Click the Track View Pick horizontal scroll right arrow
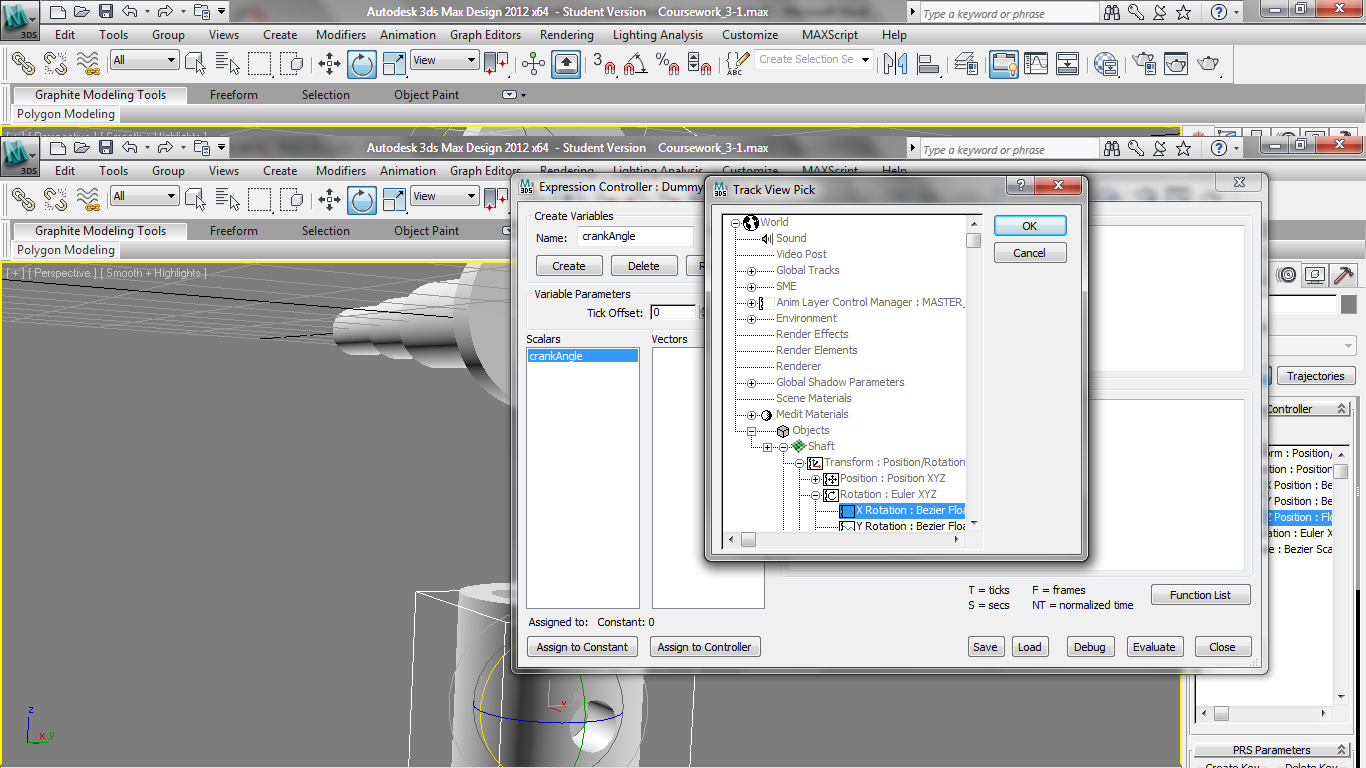Image resolution: width=1366 pixels, height=768 pixels. (958, 539)
